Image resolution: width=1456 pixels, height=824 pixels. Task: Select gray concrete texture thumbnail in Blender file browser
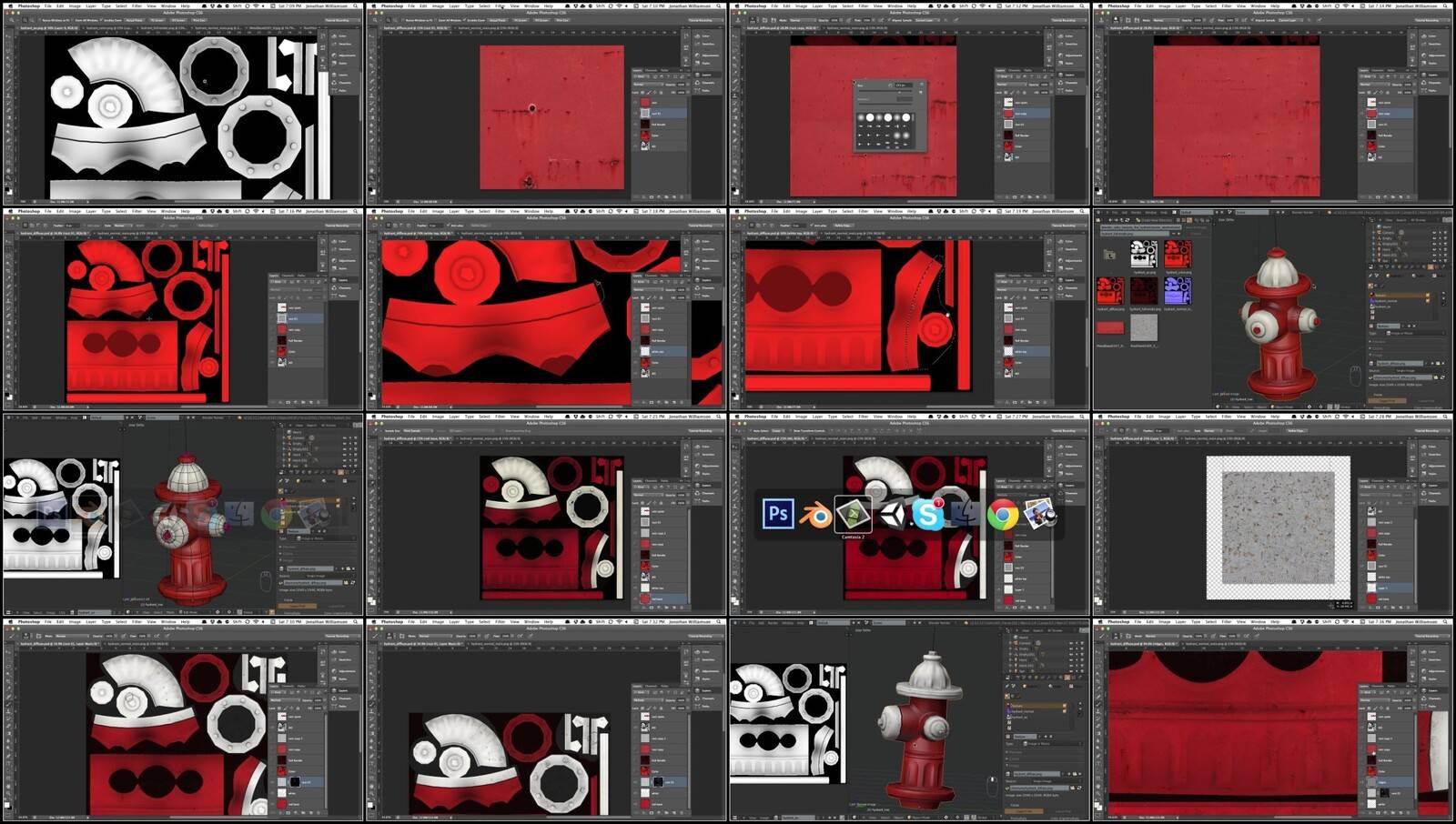coord(1144,327)
